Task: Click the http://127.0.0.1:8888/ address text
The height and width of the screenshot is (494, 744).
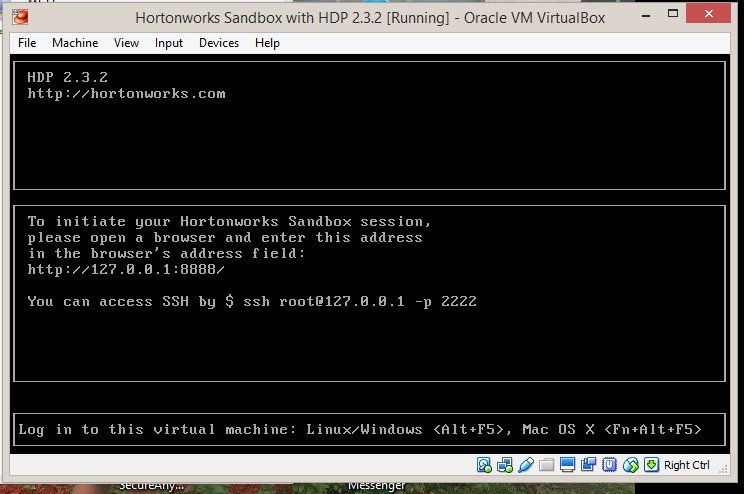Action: pyautogui.click(x=126, y=270)
